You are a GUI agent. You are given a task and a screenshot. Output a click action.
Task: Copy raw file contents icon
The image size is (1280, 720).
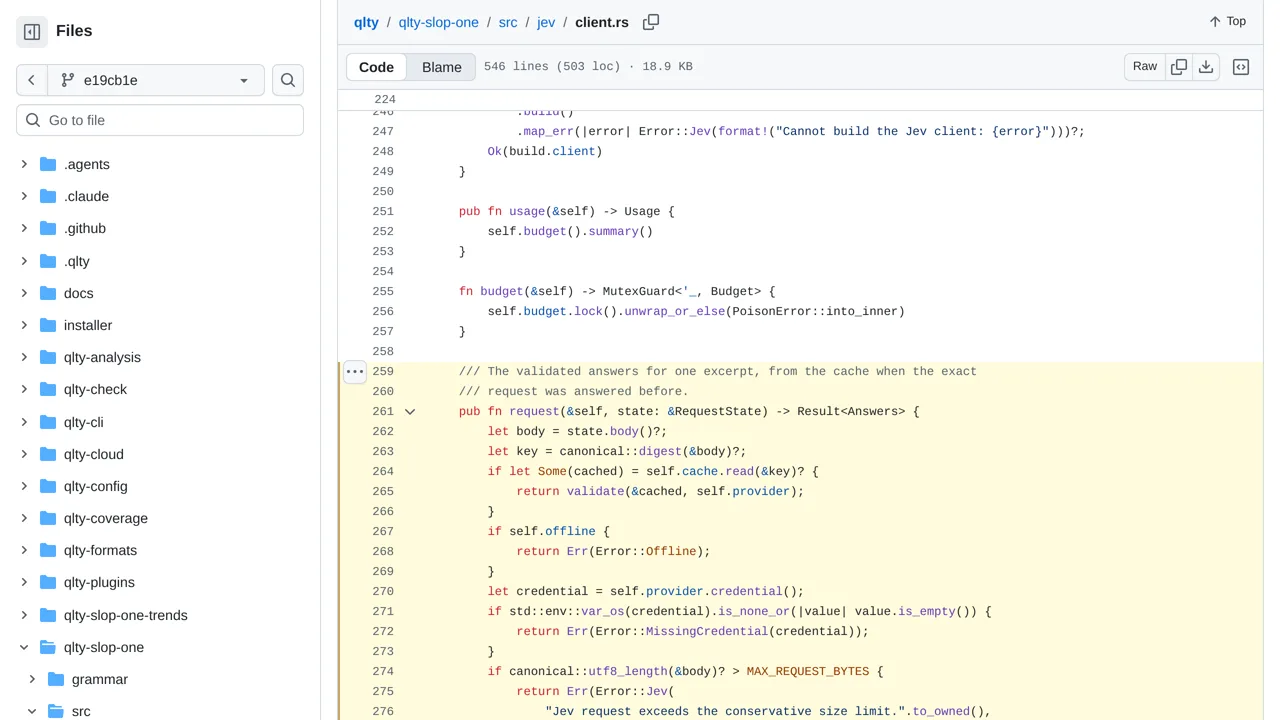pyautogui.click(x=1179, y=67)
